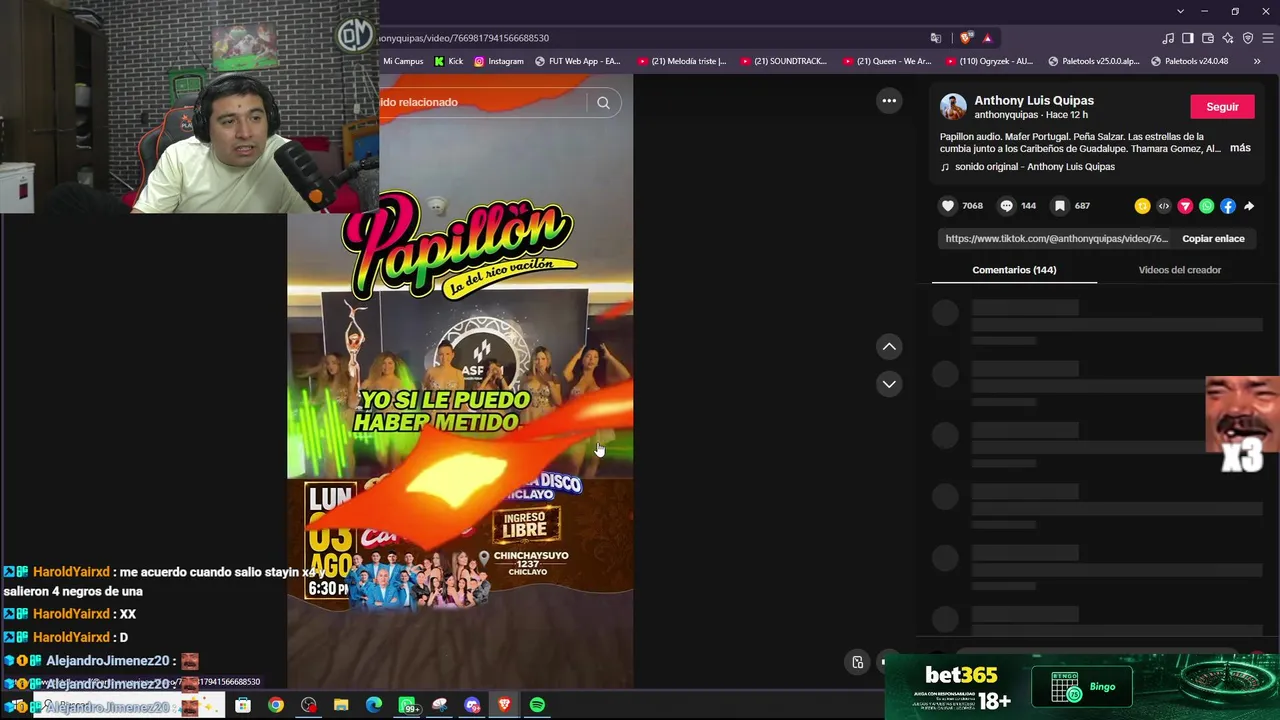Open Discord from the taskbar
This screenshot has height=720, width=1280.
pos(472,705)
